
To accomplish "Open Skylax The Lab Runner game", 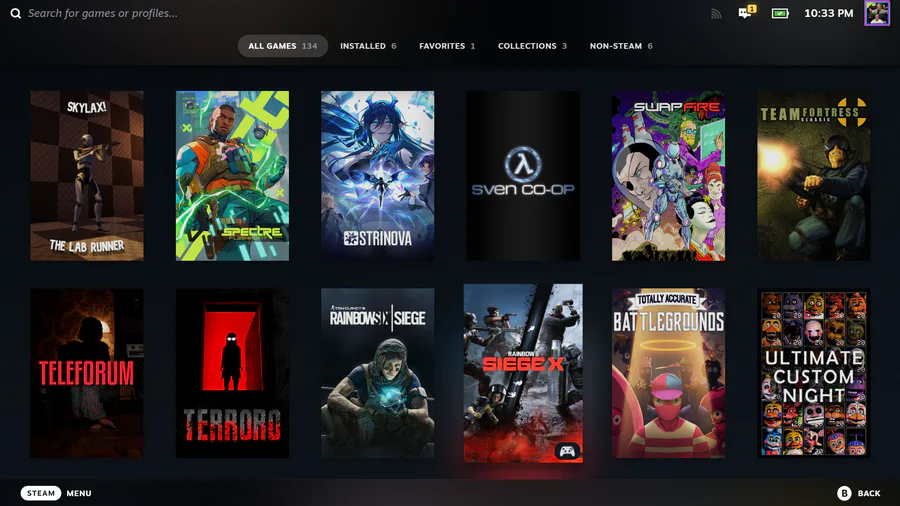I will (x=87, y=176).
